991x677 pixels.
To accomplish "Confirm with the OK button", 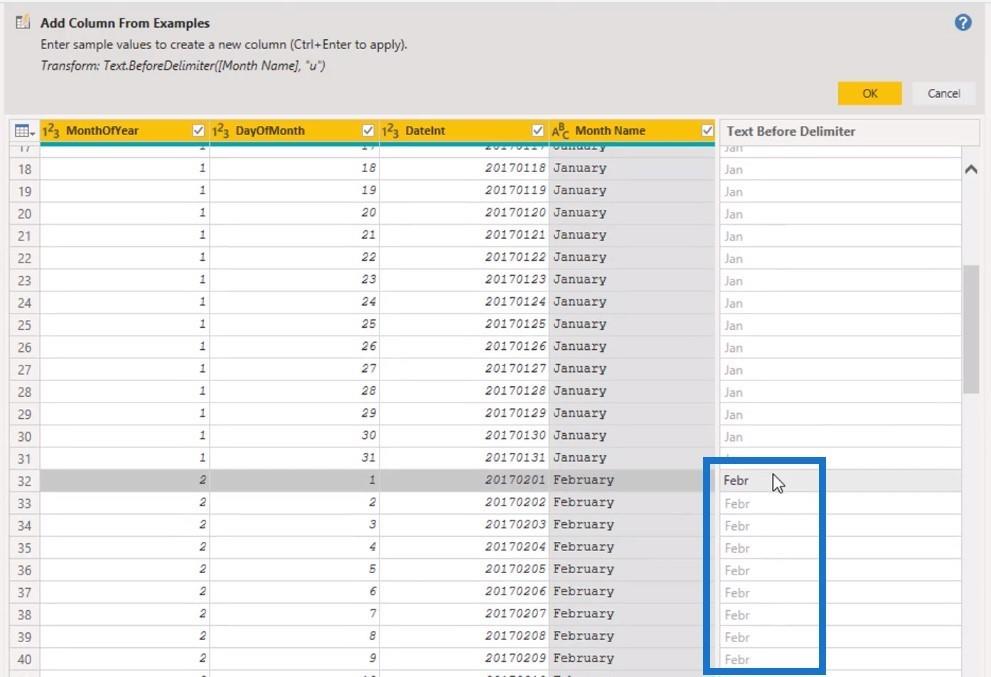I will (870, 94).
